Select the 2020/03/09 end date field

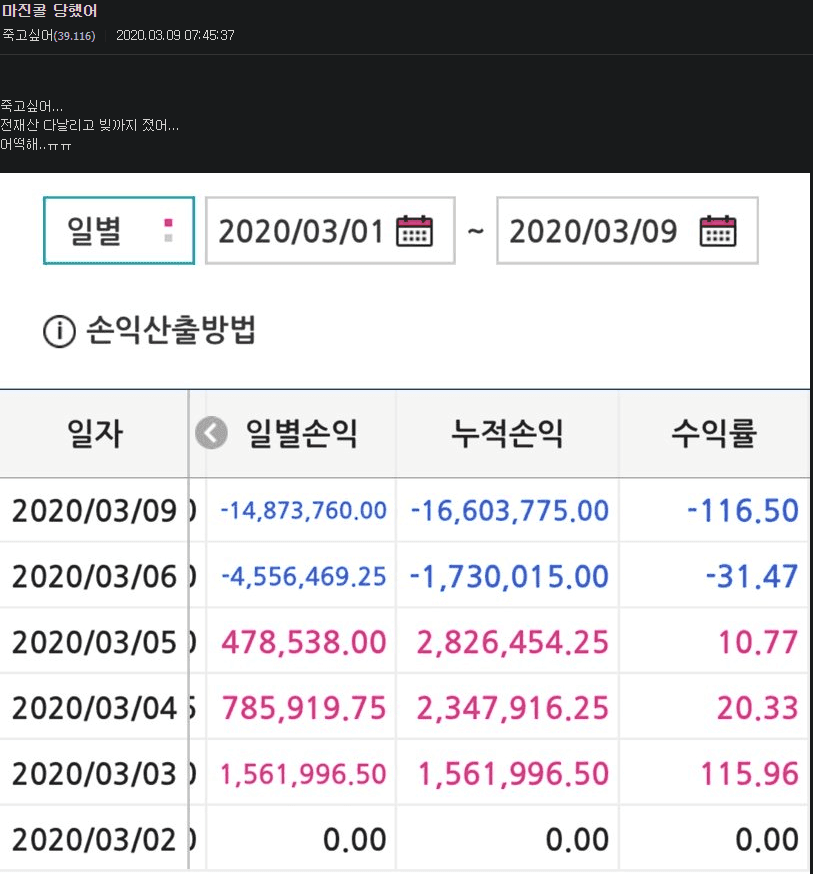593,231
